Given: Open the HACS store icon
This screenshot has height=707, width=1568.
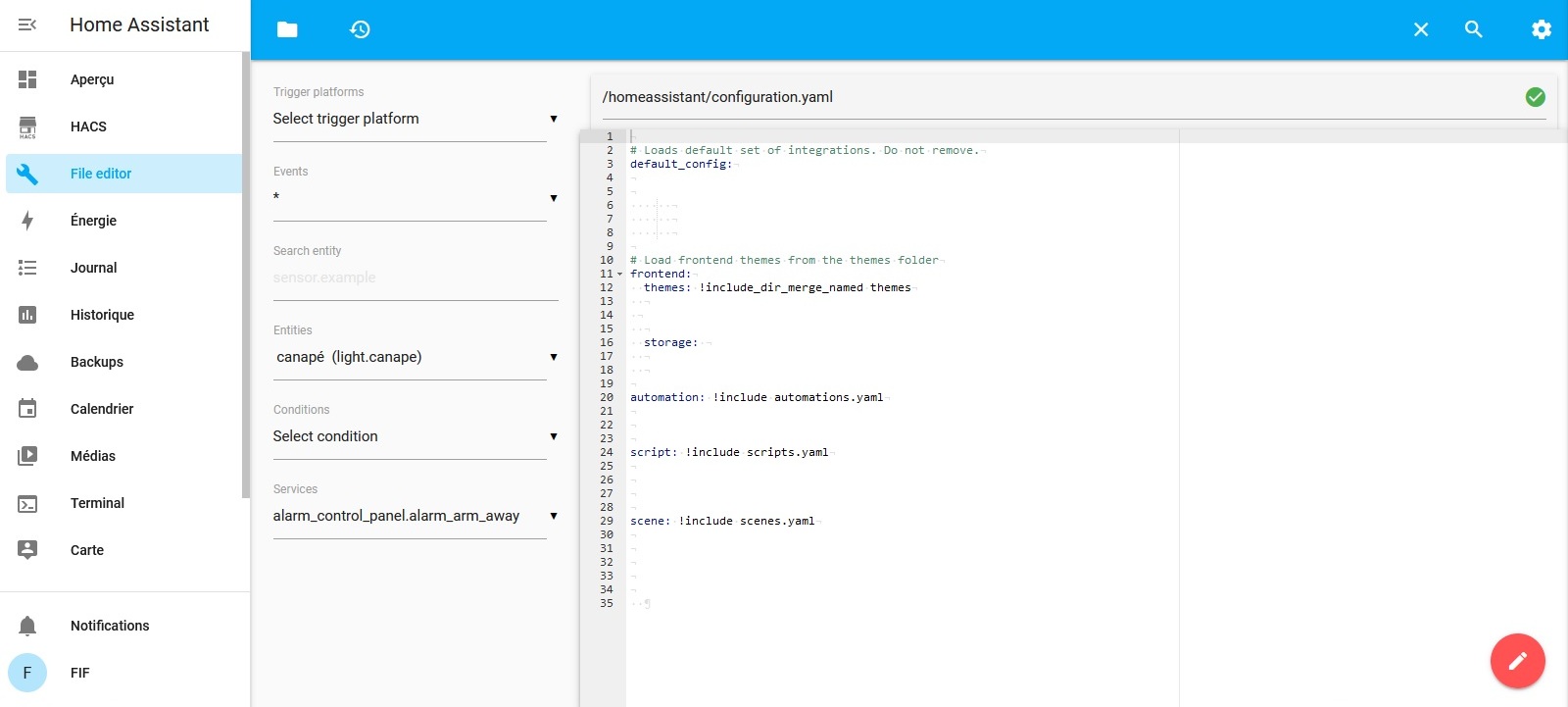Looking at the screenshot, I should 27,126.
